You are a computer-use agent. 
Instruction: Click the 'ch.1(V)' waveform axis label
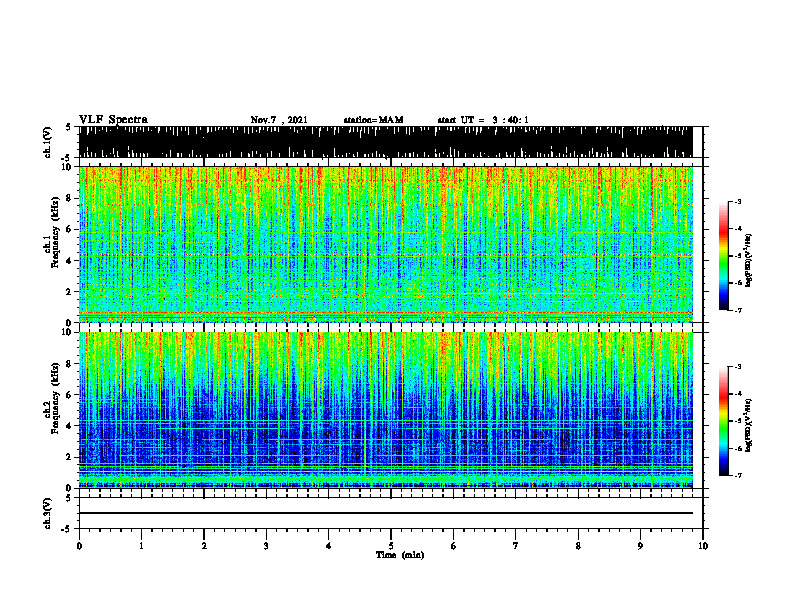click(47, 142)
